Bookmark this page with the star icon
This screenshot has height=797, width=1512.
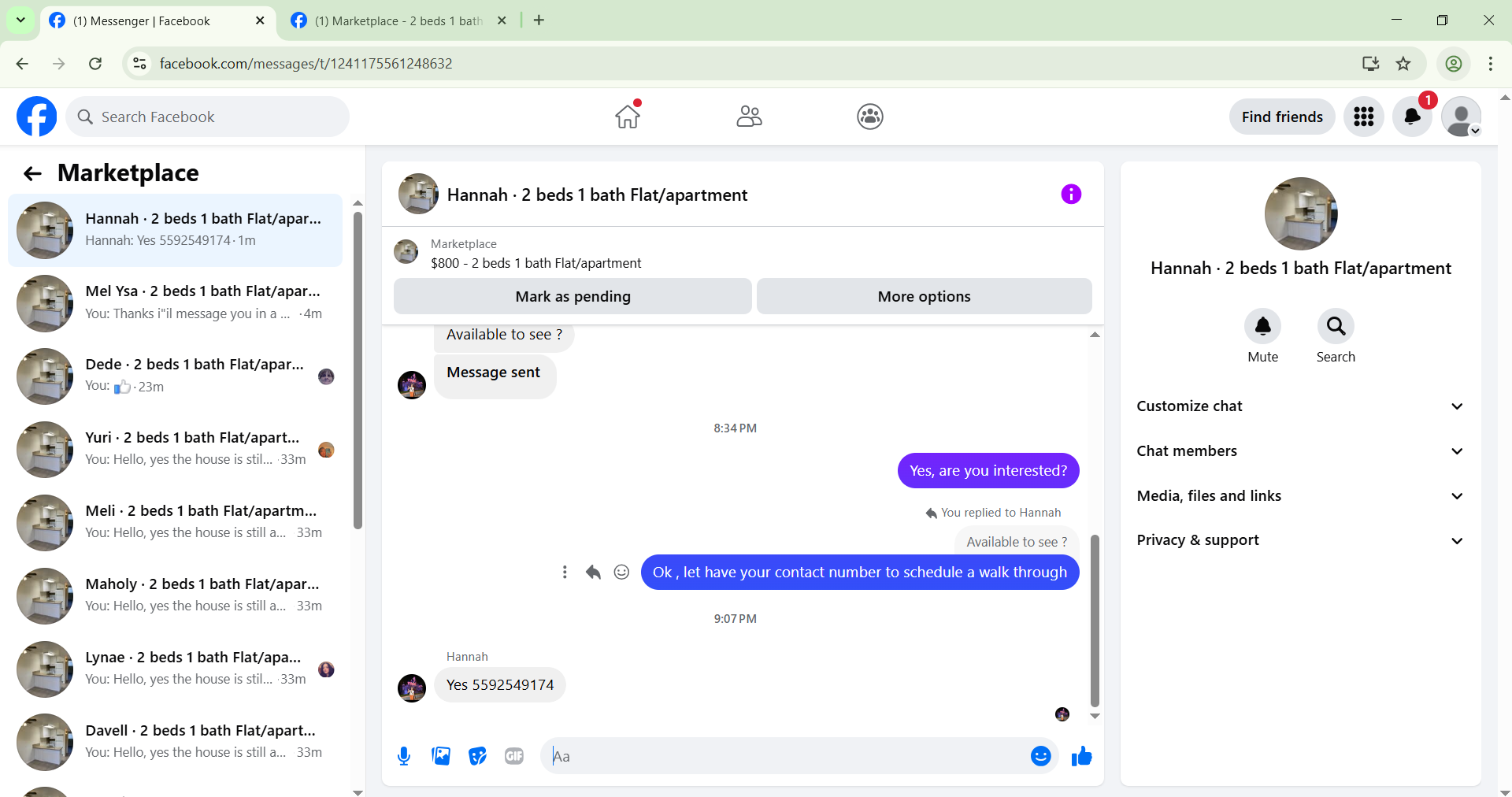tap(1403, 64)
